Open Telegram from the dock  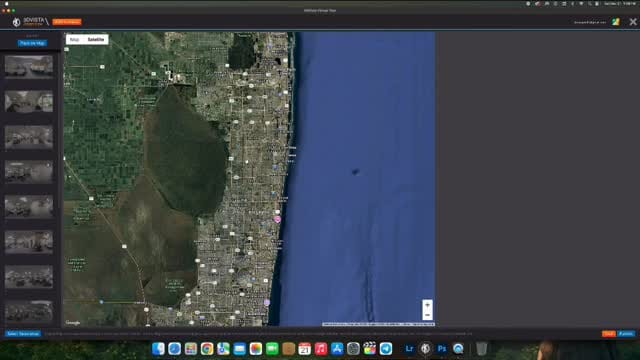click(x=386, y=349)
